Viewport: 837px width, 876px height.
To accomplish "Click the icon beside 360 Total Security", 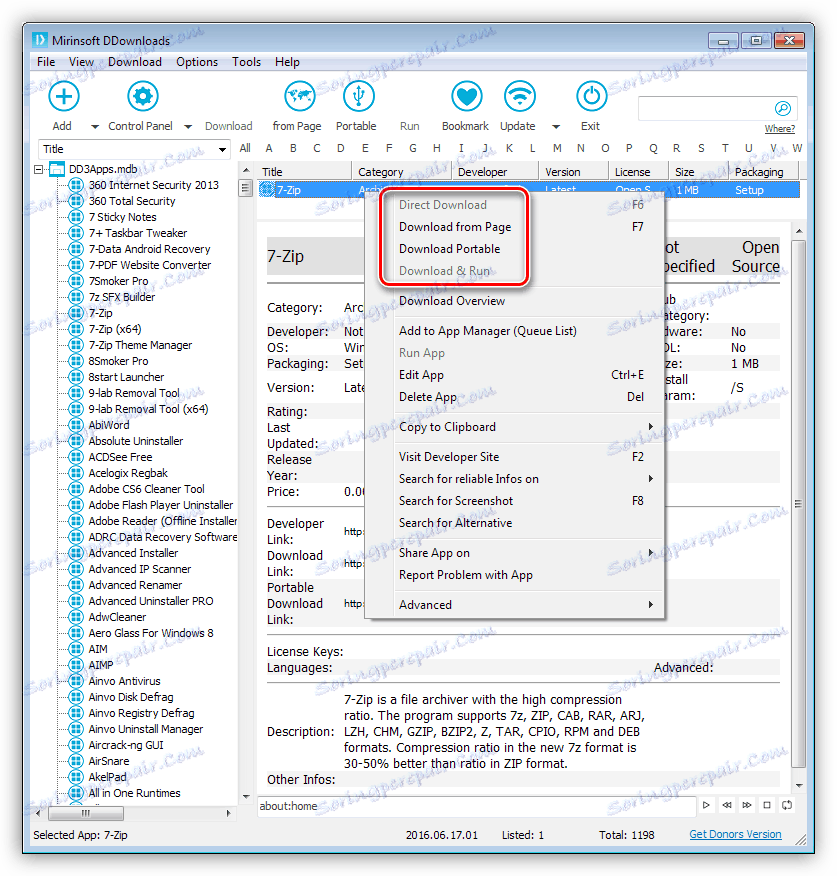I will [76, 201].
